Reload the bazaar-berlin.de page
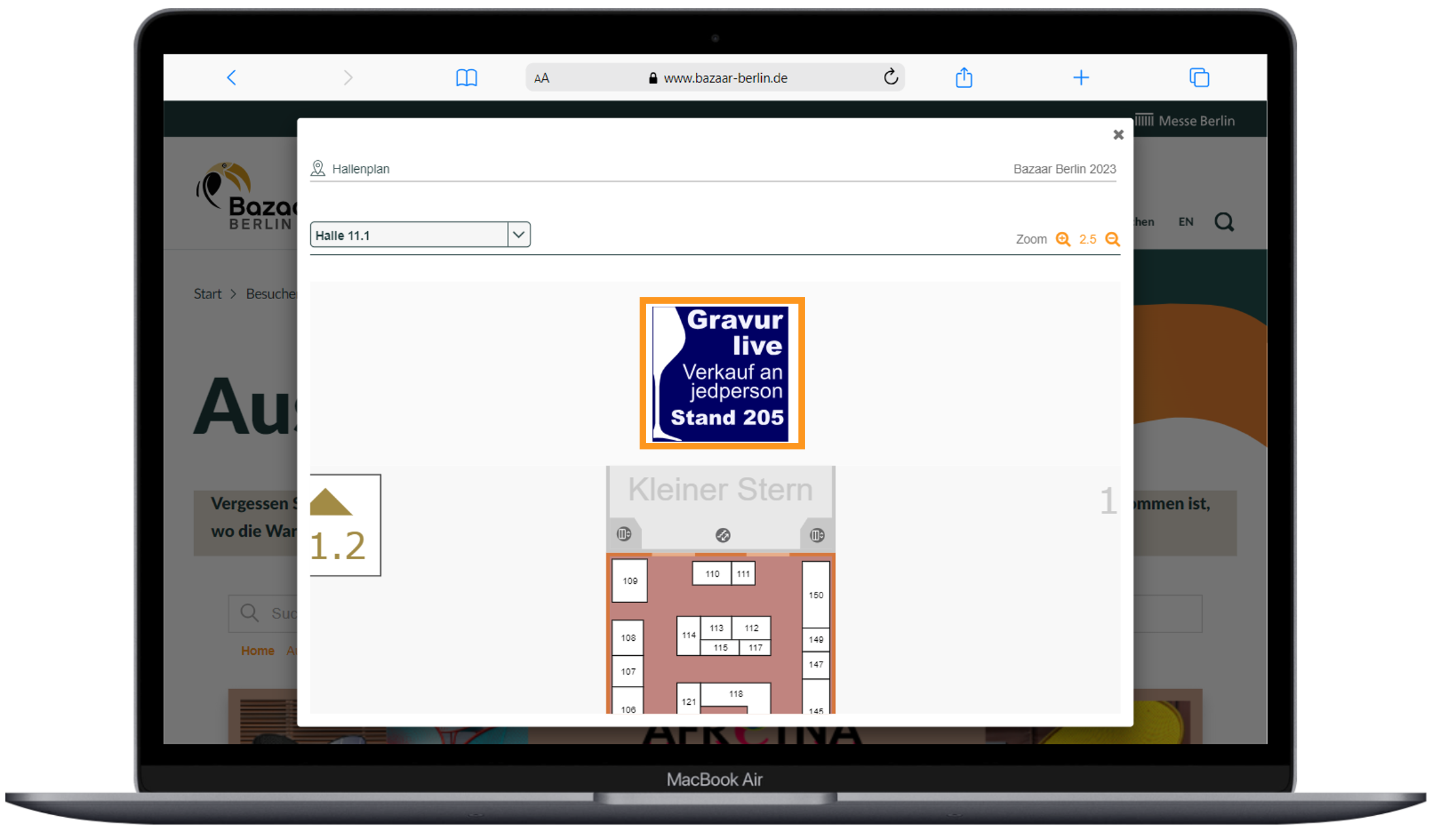1440x840 pixels. click(891, 77)
